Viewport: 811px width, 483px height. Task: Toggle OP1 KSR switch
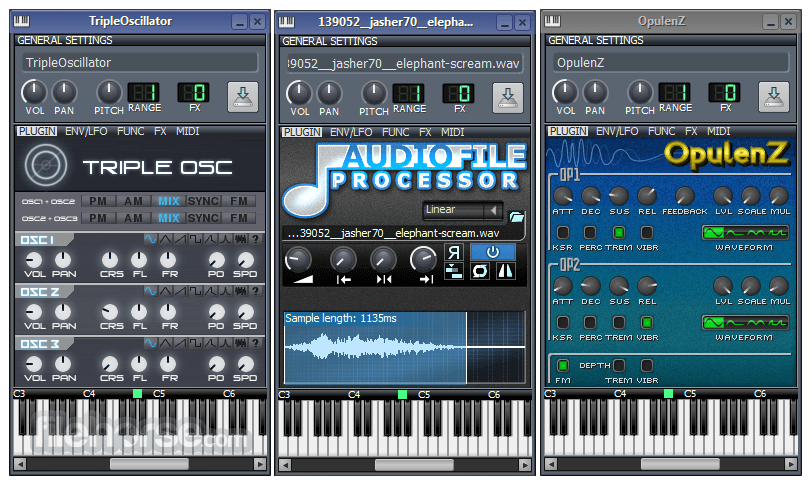(x=563, y=232)
